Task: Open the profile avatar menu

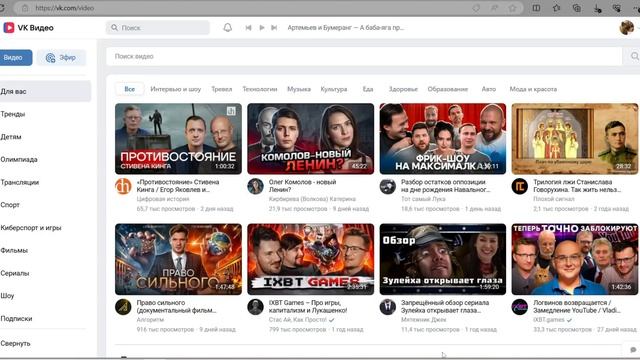Action: click(x=627, y=27)
